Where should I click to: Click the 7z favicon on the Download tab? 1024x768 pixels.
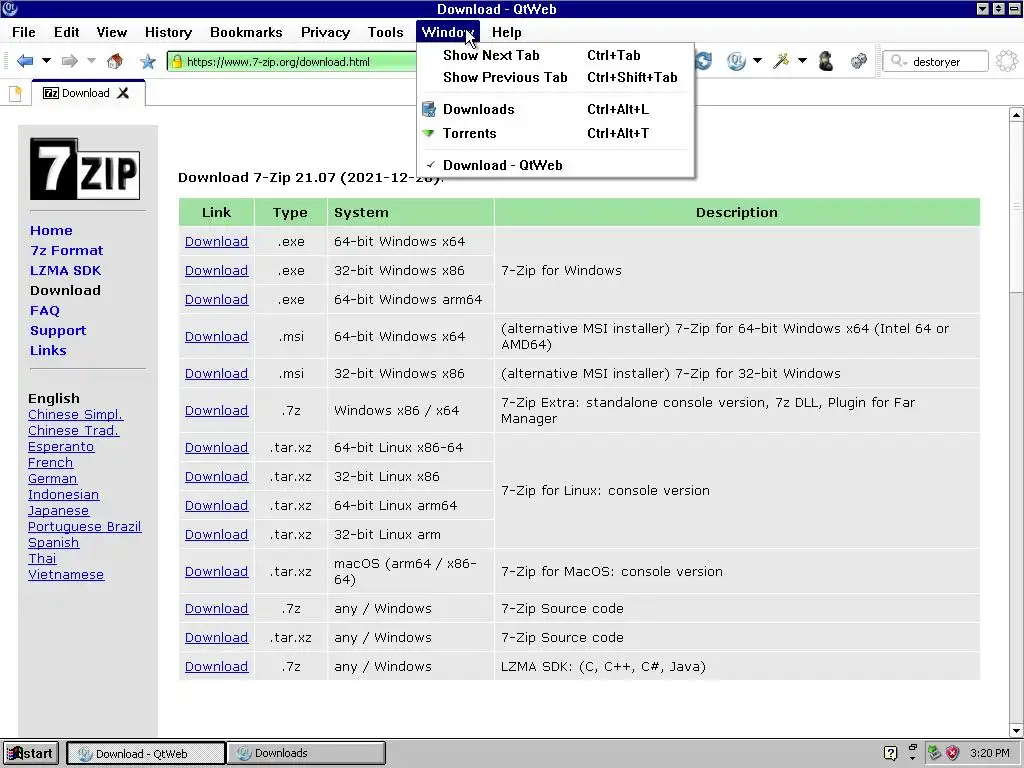(x=50, y=93)
